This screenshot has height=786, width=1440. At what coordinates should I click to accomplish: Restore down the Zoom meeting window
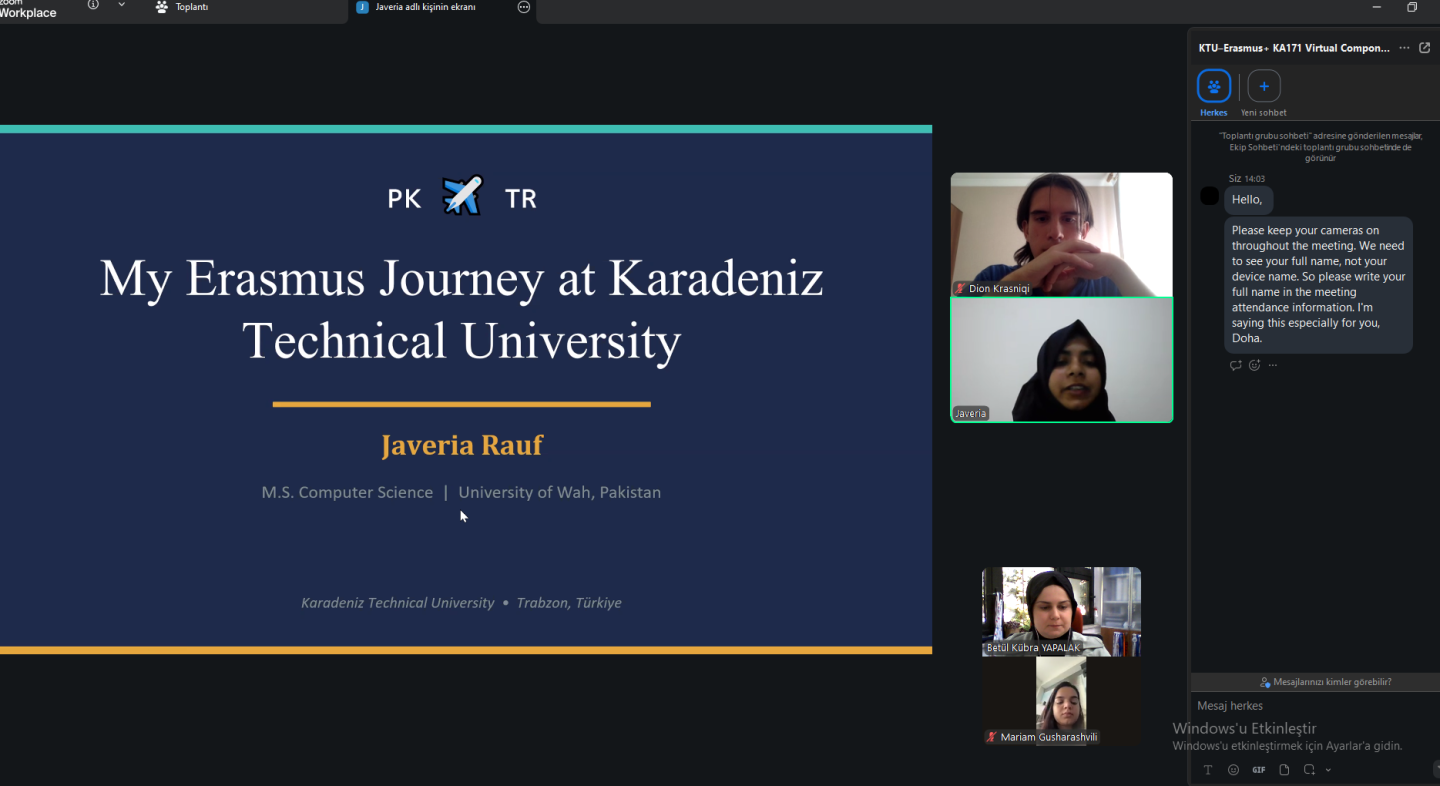(1412, 7)
